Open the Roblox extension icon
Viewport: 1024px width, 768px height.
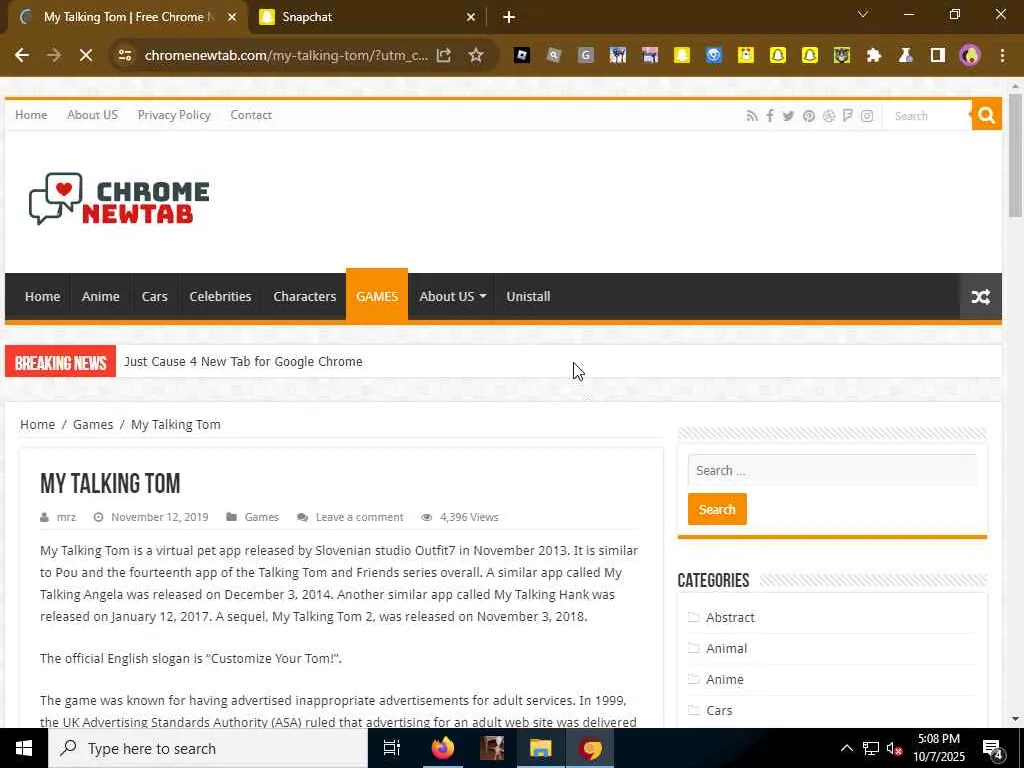click(522, 56)
